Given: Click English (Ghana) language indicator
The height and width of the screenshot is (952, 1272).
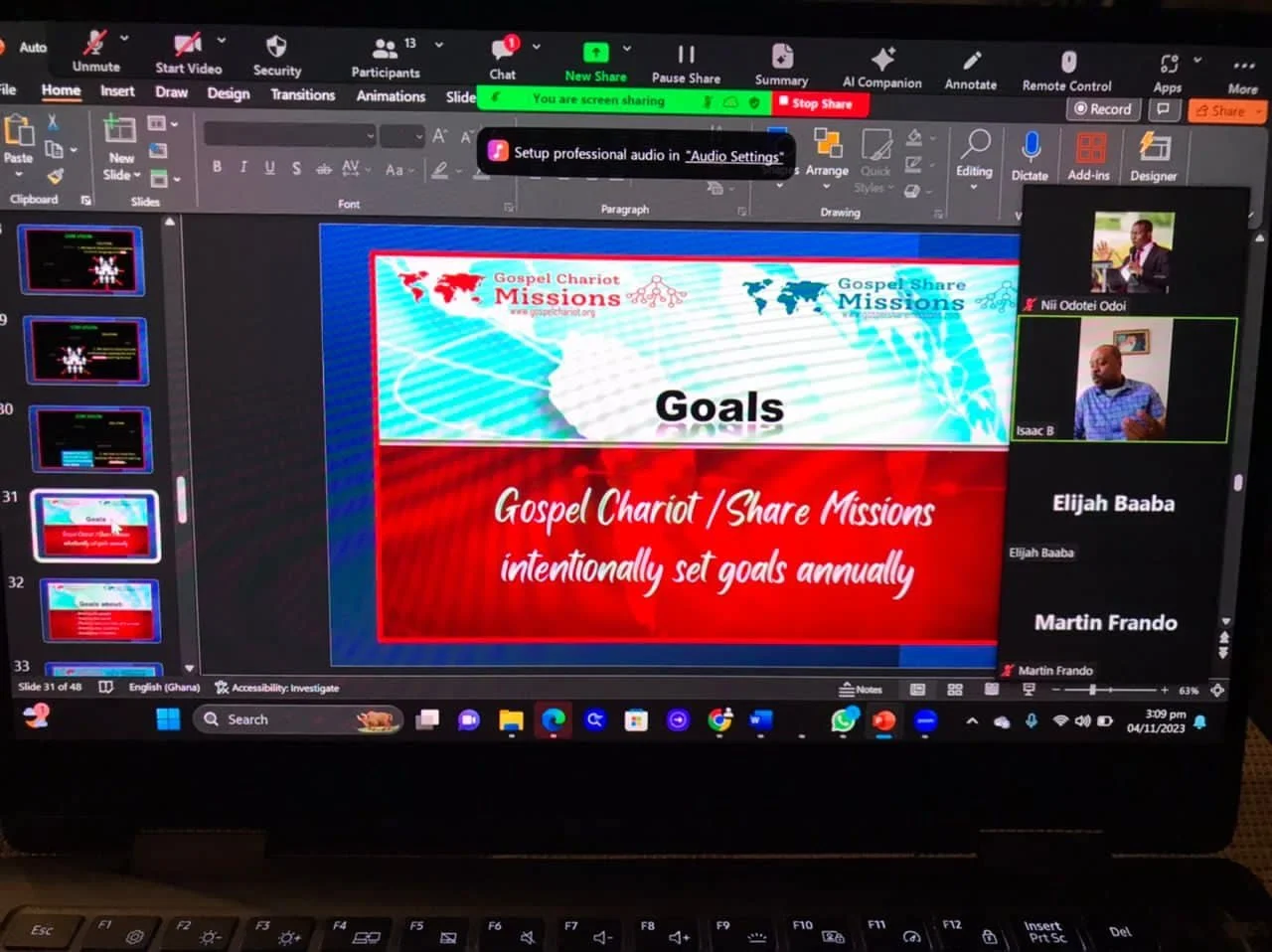Looking at the screenshot, I should point(164,687).
